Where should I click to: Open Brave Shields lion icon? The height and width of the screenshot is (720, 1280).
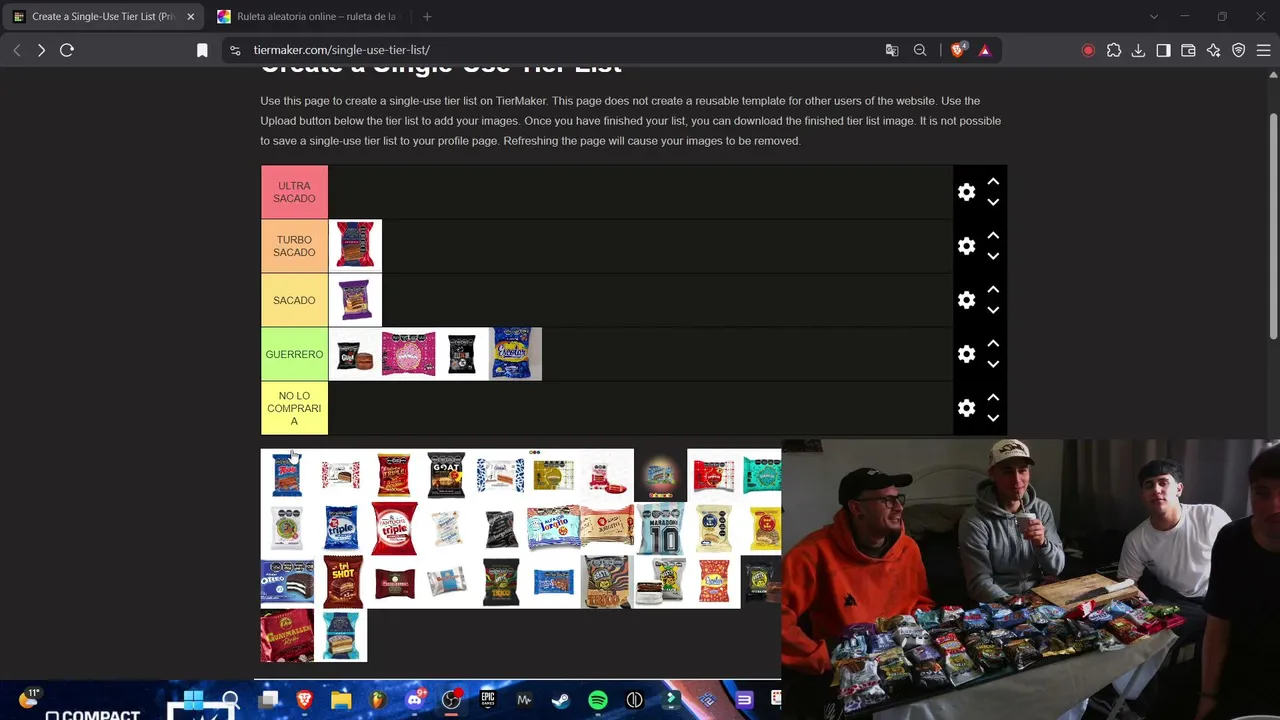[957, 50]
